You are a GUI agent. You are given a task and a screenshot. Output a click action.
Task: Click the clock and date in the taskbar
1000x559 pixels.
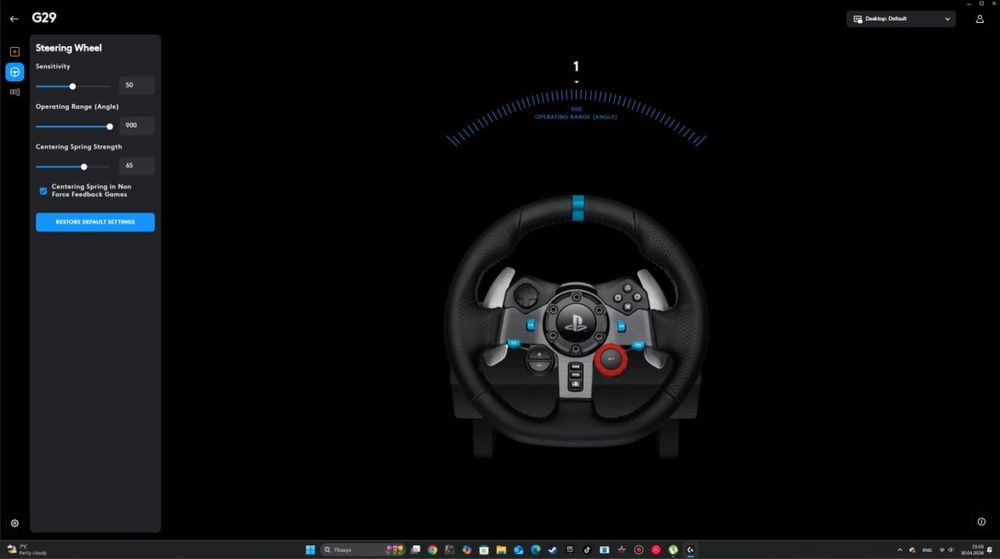click(x=972, y=549)
